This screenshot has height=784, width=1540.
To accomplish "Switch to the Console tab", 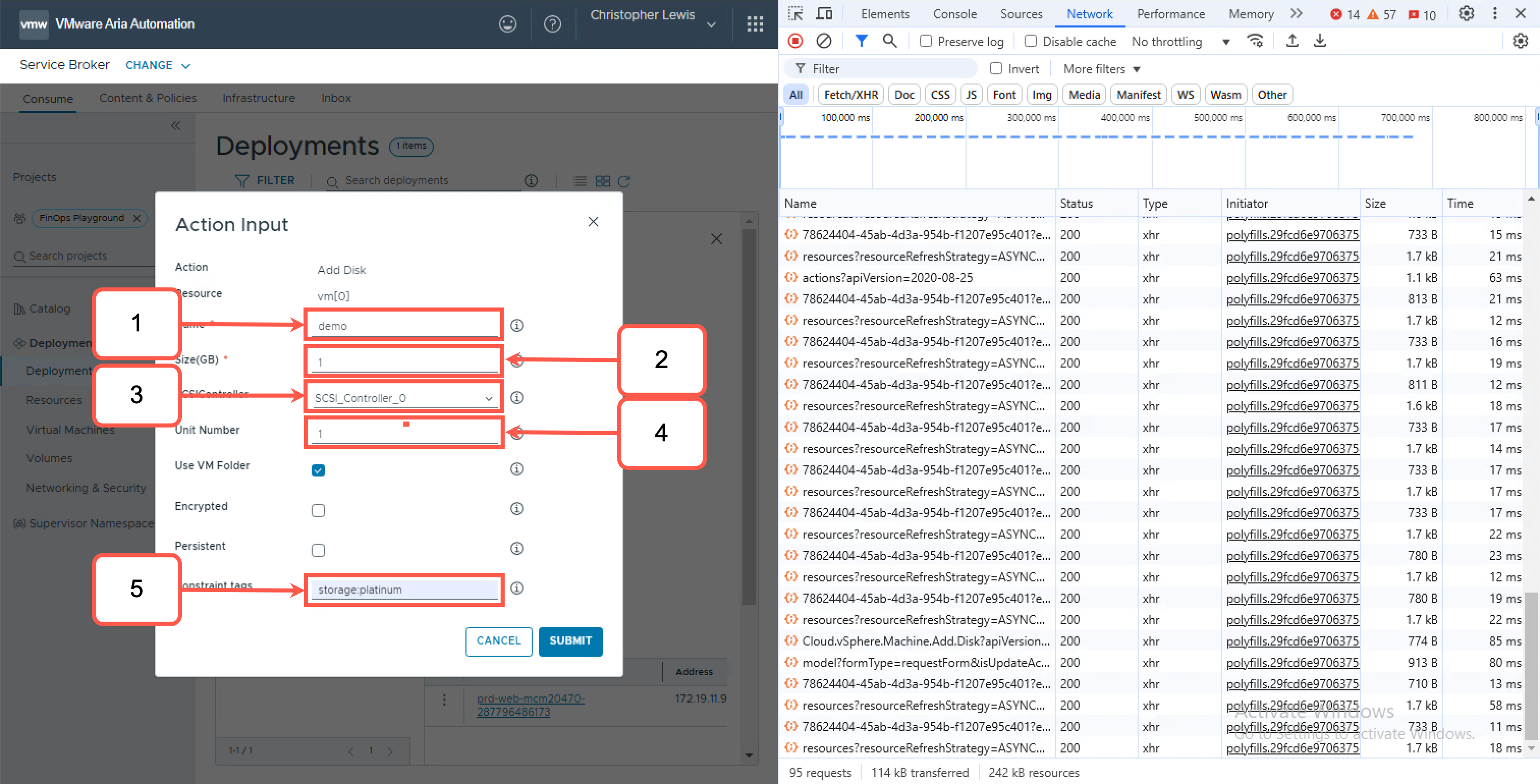I will tap(954, 14).
